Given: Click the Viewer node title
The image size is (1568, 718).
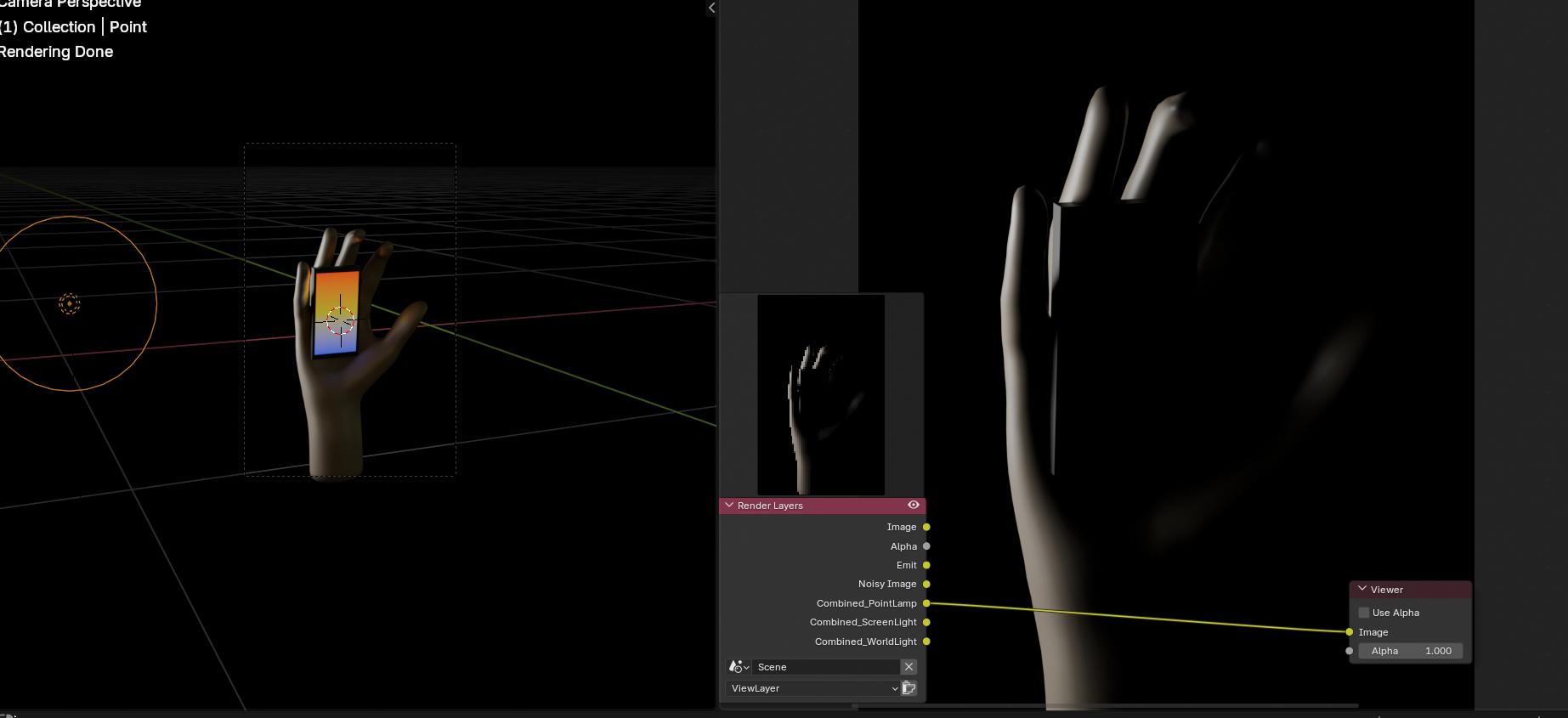Looking at the screenshot, I should pos(1386,590).
